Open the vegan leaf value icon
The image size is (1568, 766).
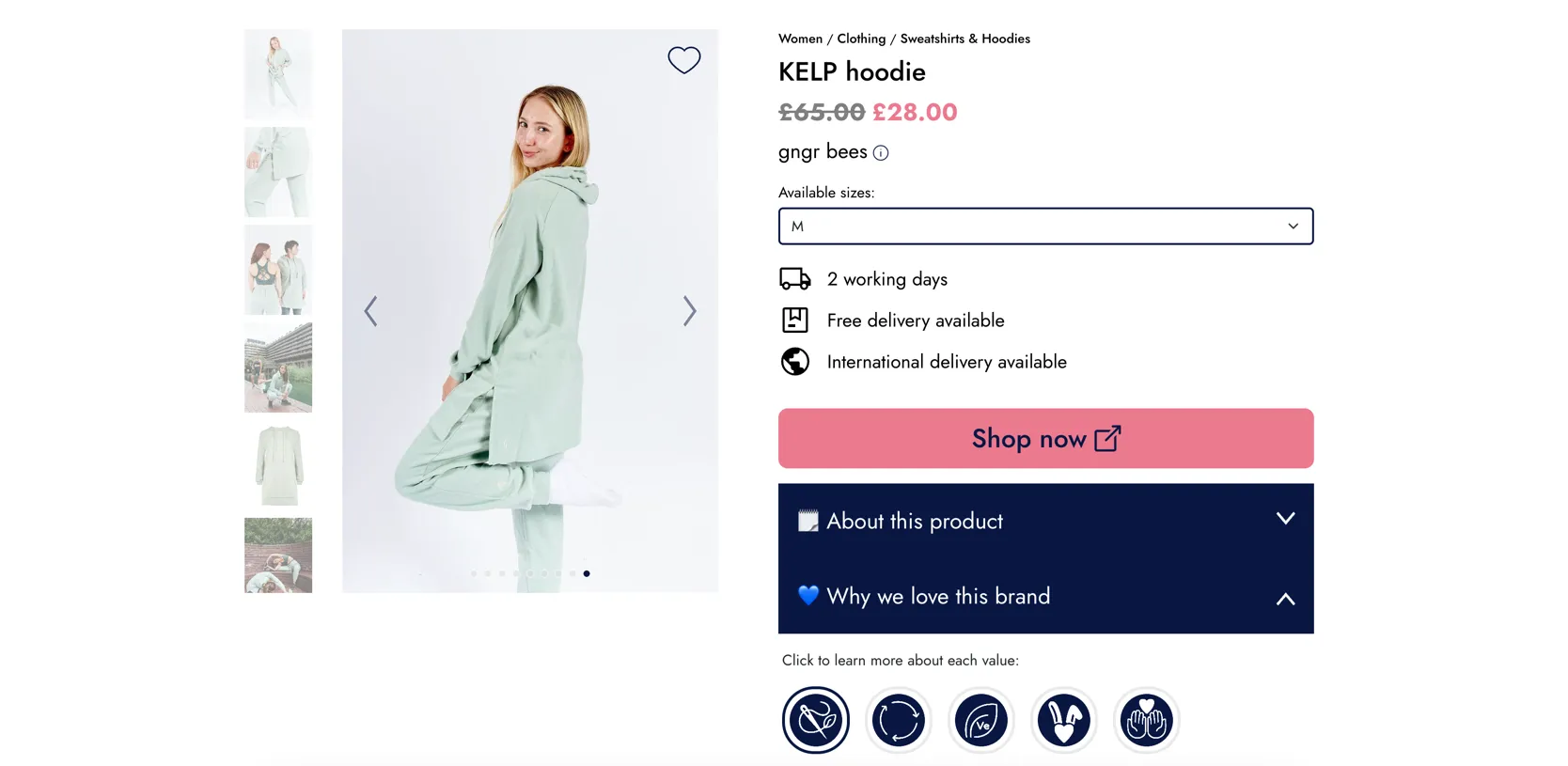point(980,719)
